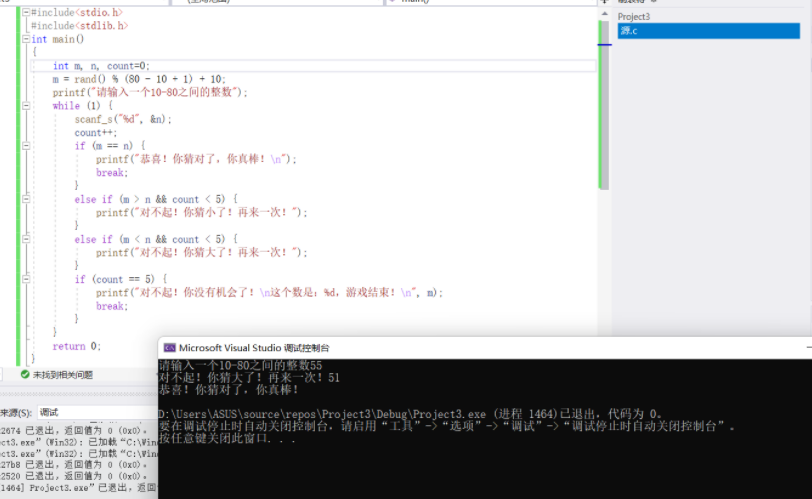812x499 pixels.
Task: Click the printf 你猜大了 line
Action: tap(201, 253)
